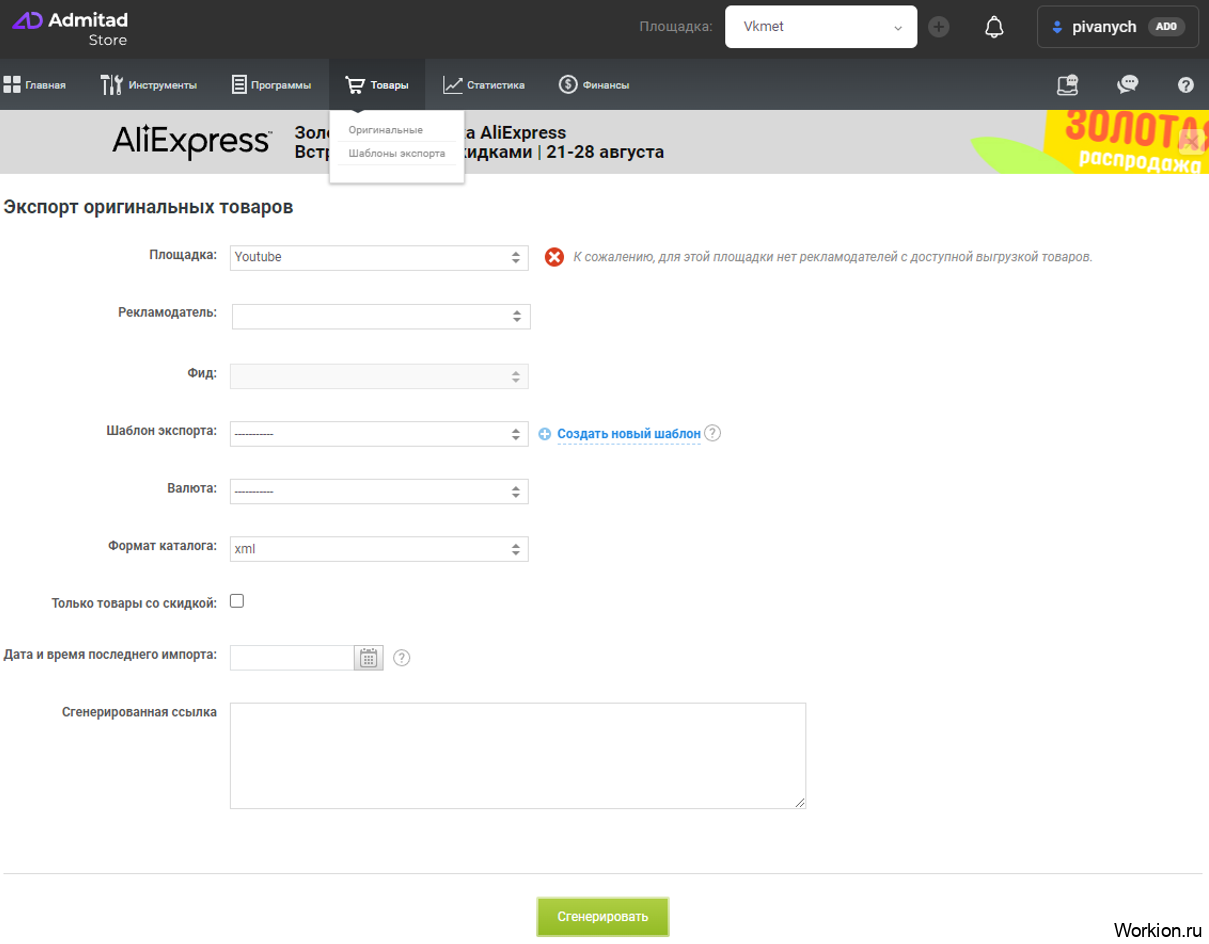This screenshot has width=1209, height=944.
Task: Click the Золотая распродажа banner image
Action: (1090, 142)
